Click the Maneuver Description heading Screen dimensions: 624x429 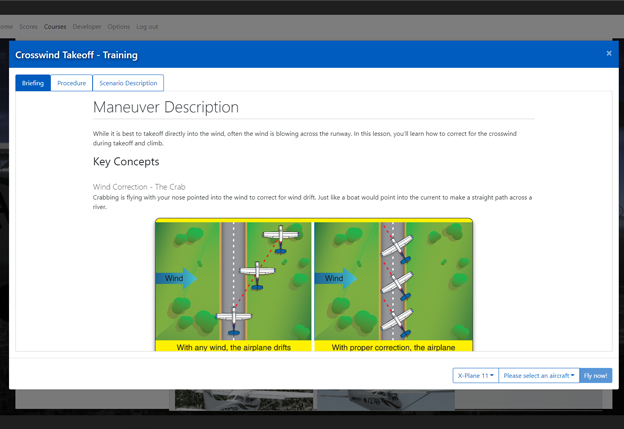click(166, 107)
